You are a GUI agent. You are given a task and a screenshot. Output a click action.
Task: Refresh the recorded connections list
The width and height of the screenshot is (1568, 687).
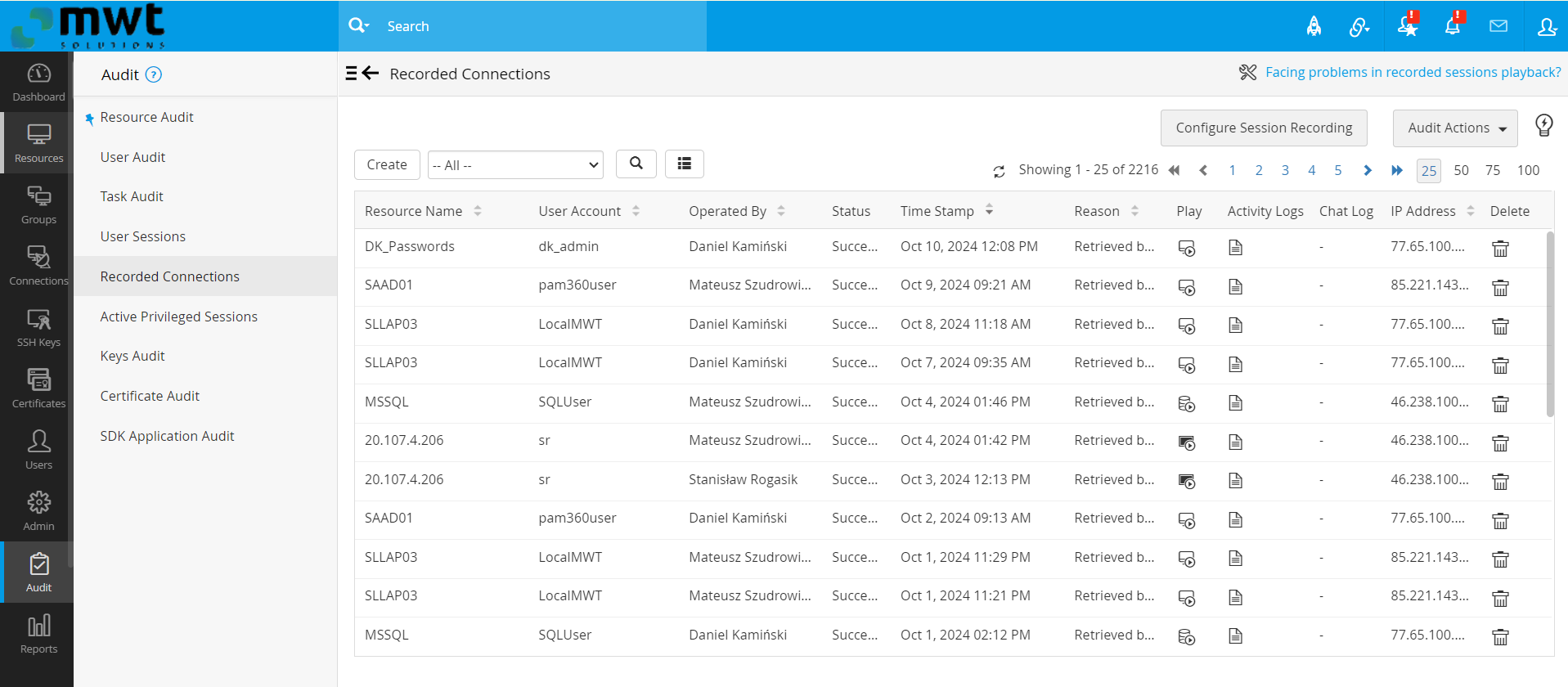tap(999, 171)
